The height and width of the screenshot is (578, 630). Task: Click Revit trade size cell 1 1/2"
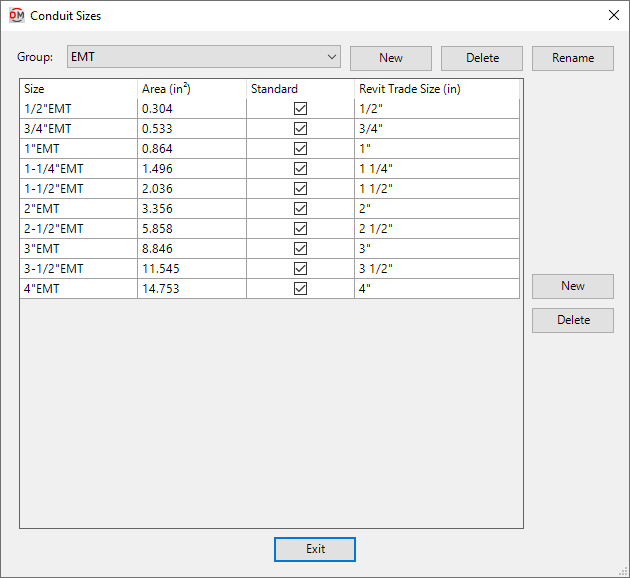(x=437, y=188)
